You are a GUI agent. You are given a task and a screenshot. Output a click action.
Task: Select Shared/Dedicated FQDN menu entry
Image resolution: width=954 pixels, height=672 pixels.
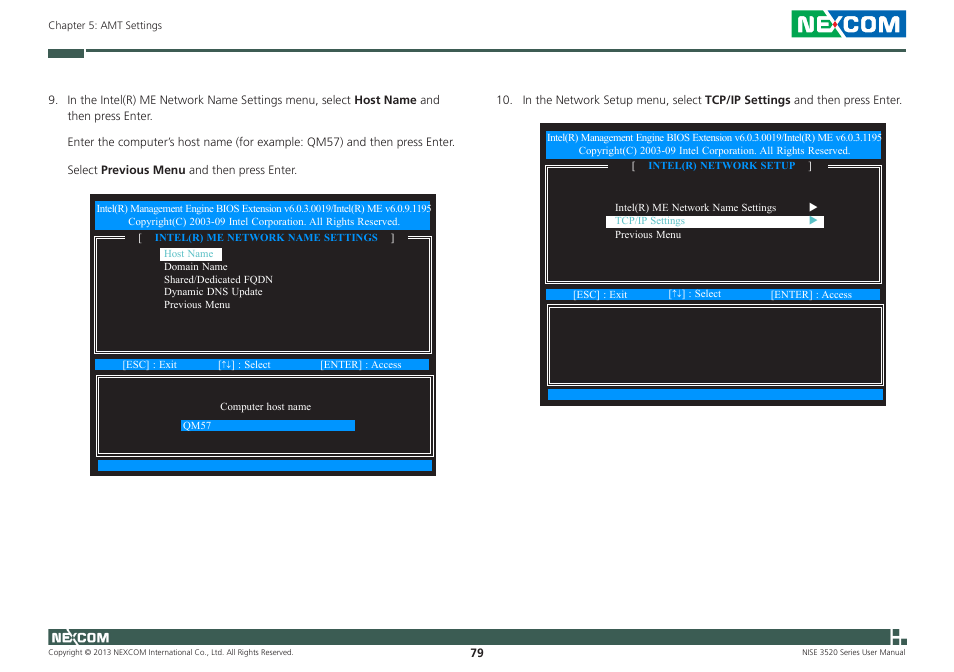218,279
